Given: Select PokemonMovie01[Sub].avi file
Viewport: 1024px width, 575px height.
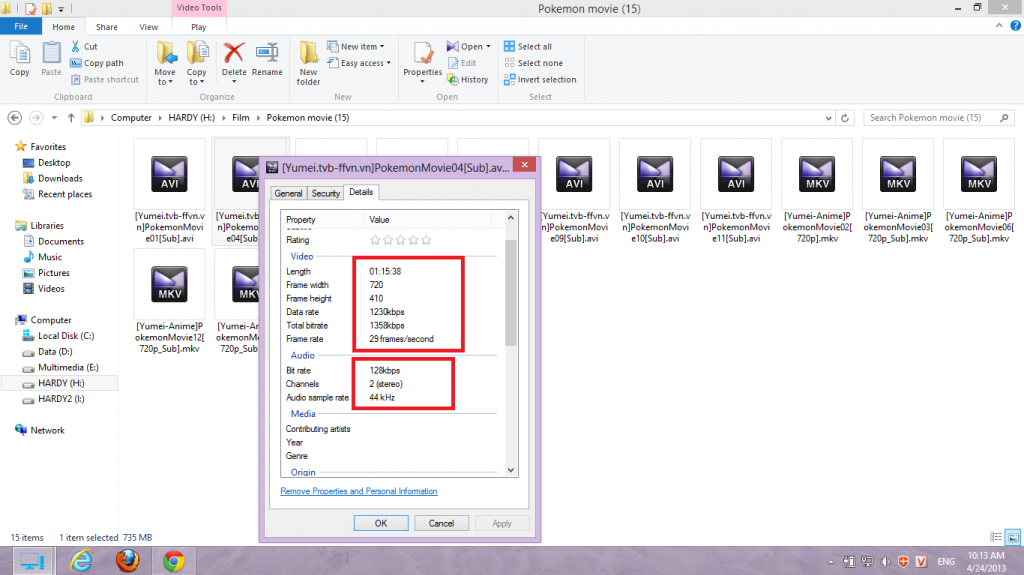Looking at the screenshot, I should pyautogui.click(x=169, y=192).
